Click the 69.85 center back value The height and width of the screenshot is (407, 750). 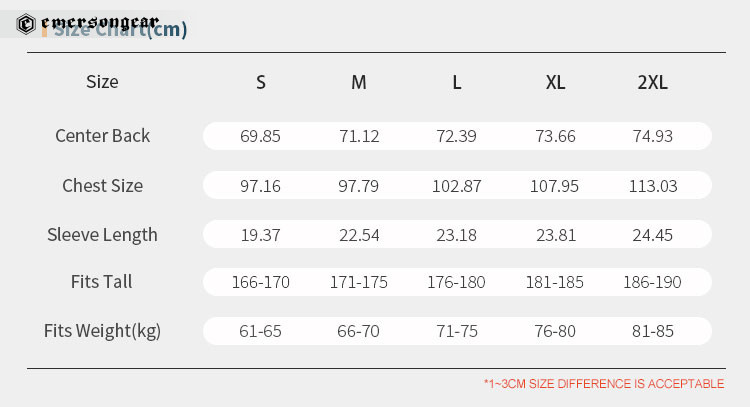[x=260, y=136]
